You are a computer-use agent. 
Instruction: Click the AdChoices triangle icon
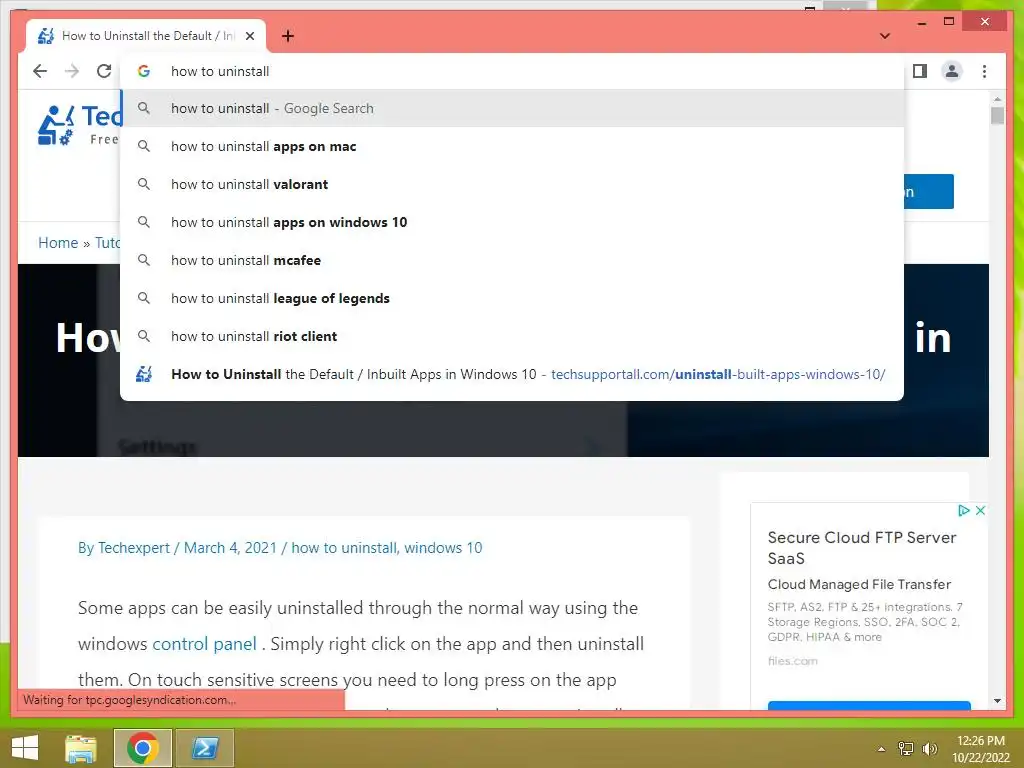(963, 511)
